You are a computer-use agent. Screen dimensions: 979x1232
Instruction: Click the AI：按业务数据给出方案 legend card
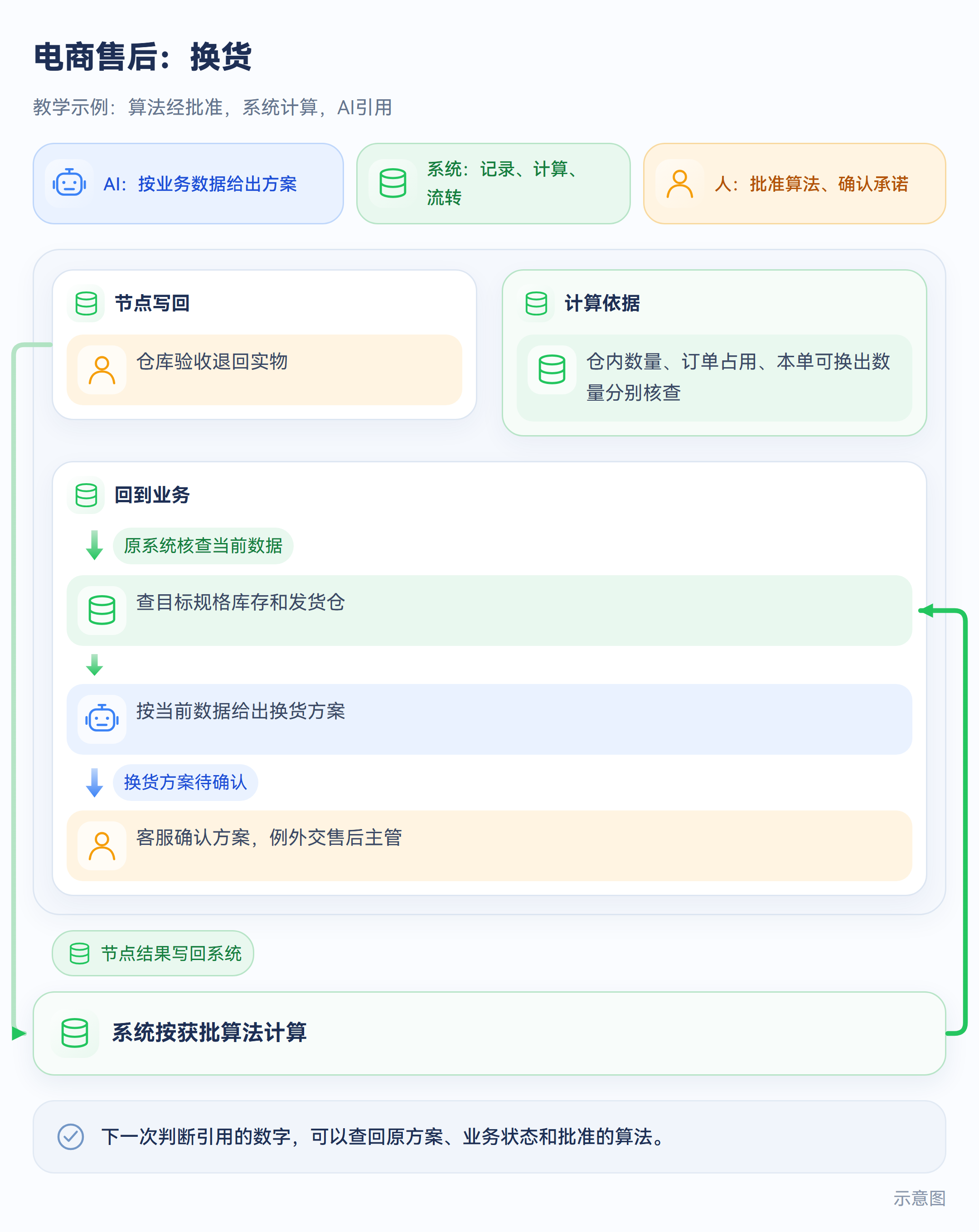click(188, 184)
